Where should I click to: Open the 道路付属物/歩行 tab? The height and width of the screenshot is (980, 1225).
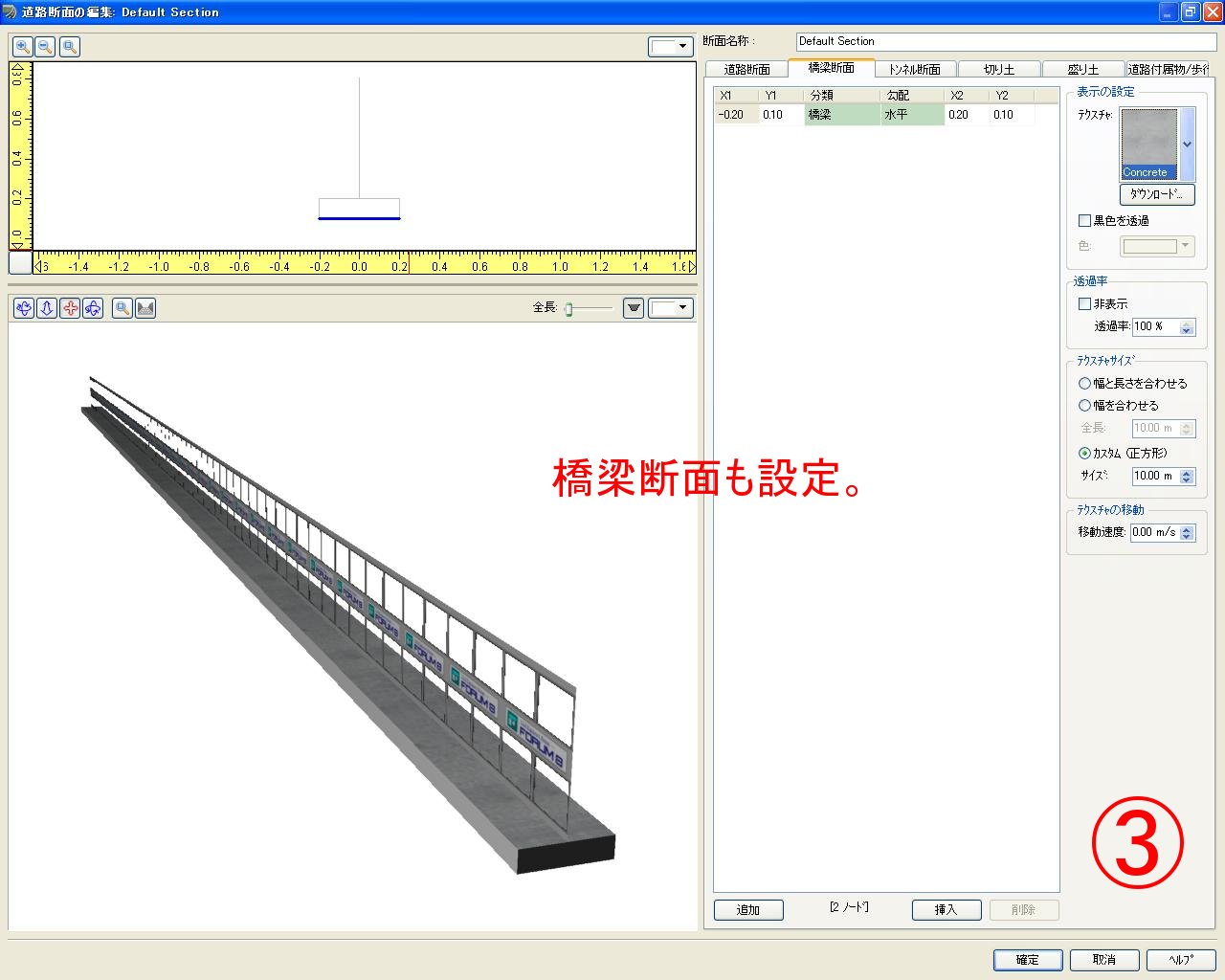pyautogui.click(x=1167, y=69)
